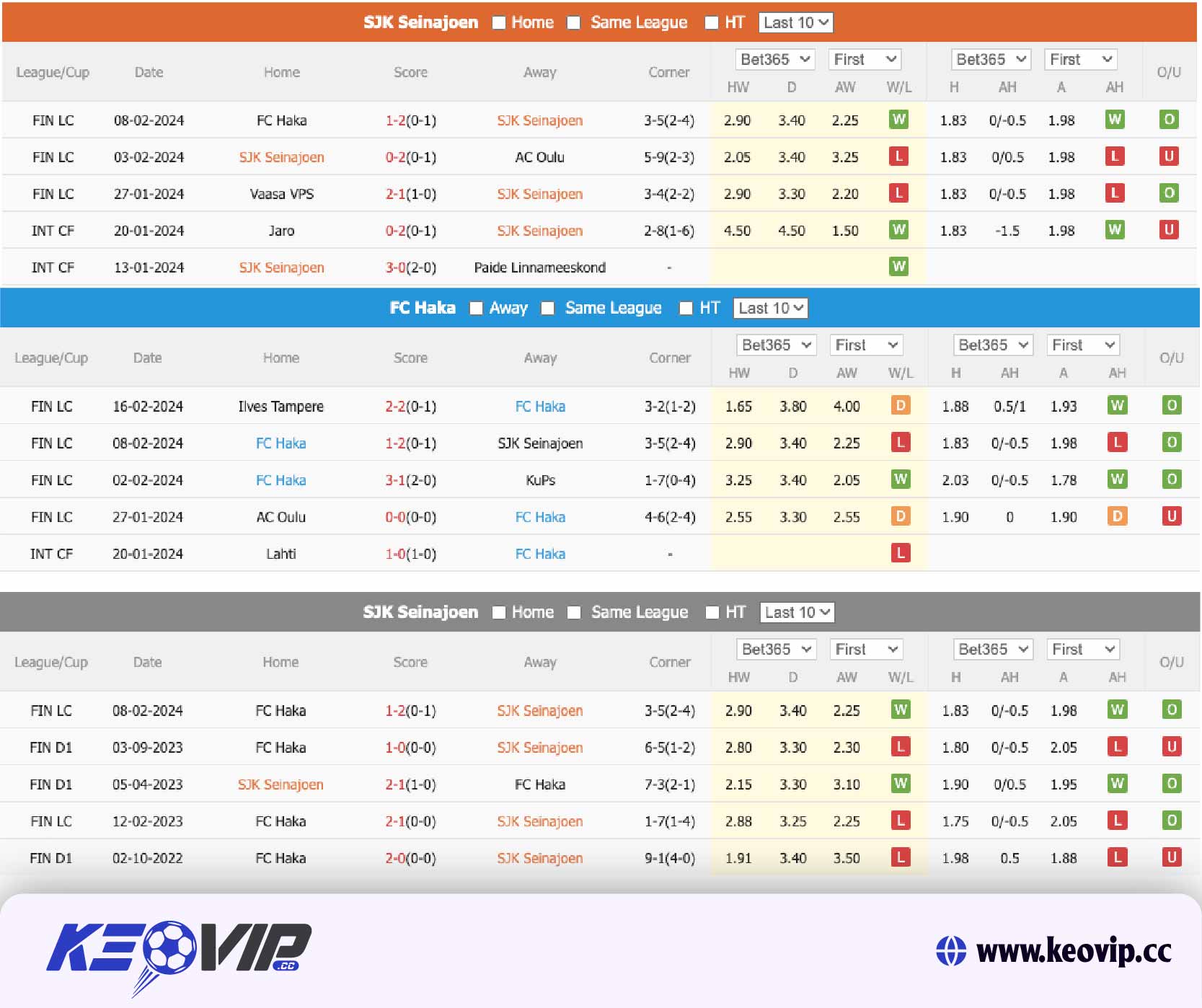Click red L badge in Lahti row
1202x1008 pixels.
point(900,553)
